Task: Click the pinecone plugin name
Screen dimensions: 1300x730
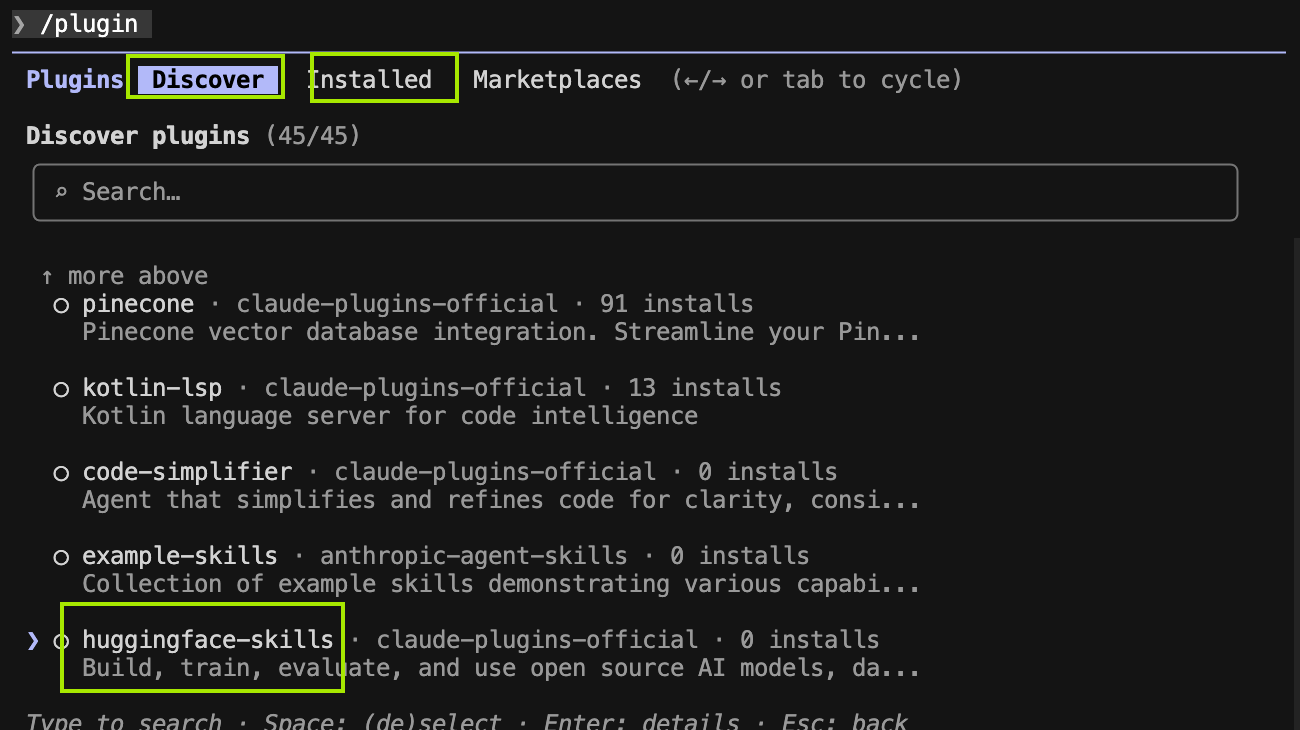Action: (x=138, y=304)
